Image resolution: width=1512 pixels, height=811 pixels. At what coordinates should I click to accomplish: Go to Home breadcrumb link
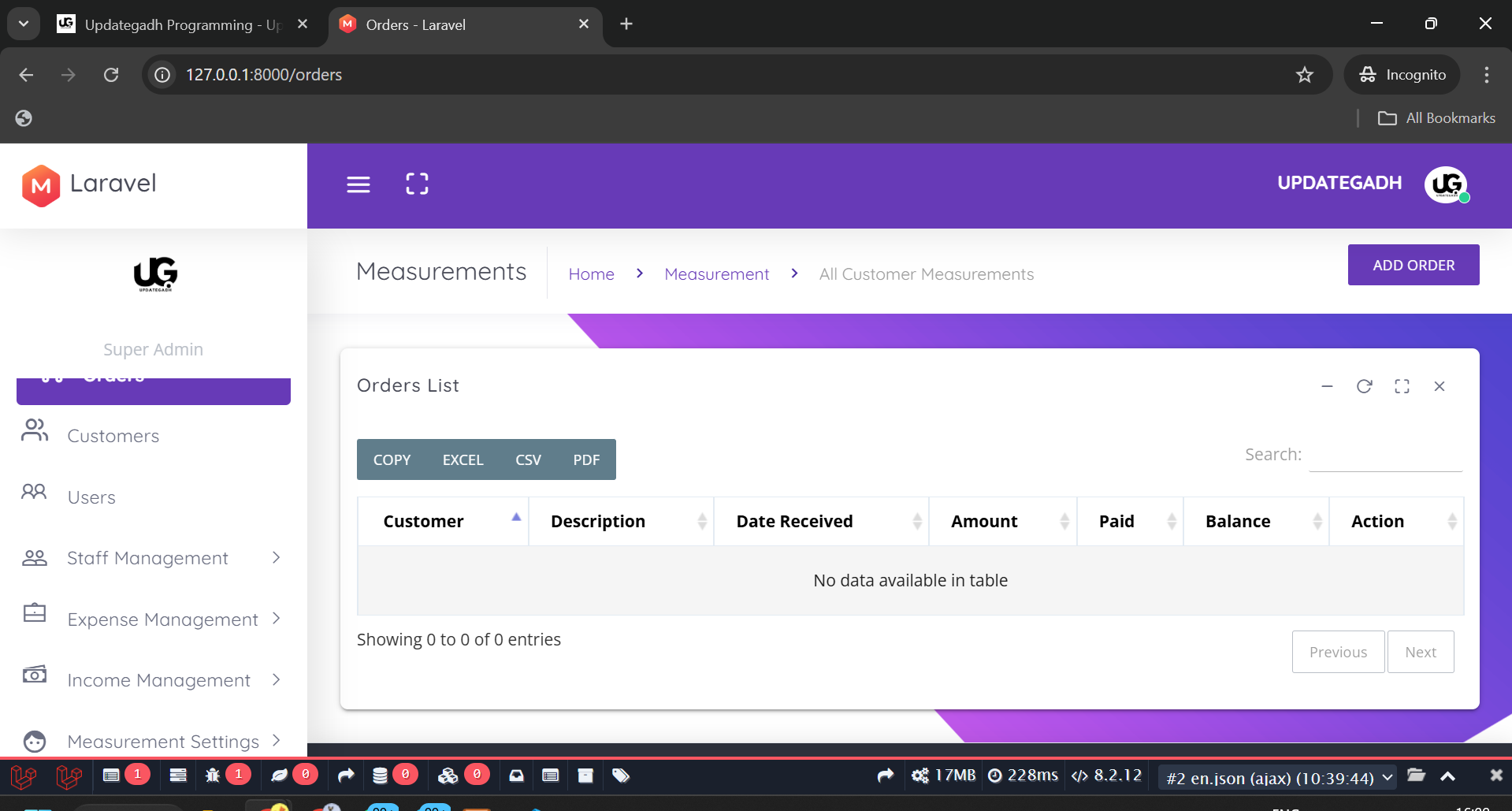click(x=591, y=274)
